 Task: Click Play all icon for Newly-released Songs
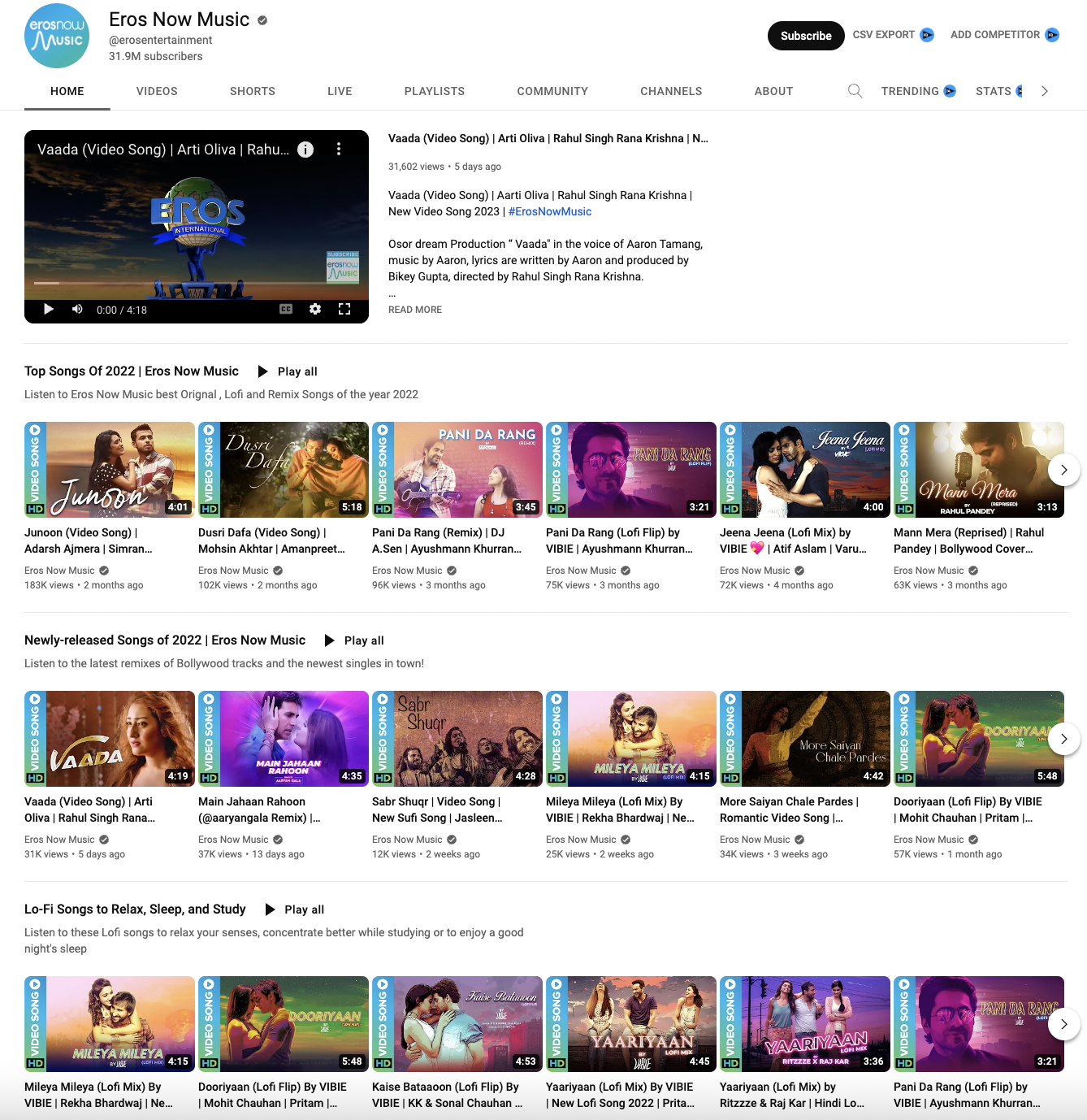[329, 640]
